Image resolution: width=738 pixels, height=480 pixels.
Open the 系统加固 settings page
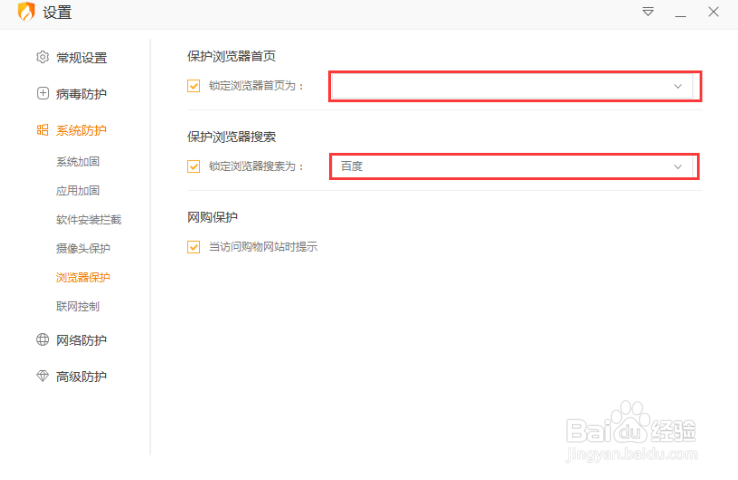point(78,161)
